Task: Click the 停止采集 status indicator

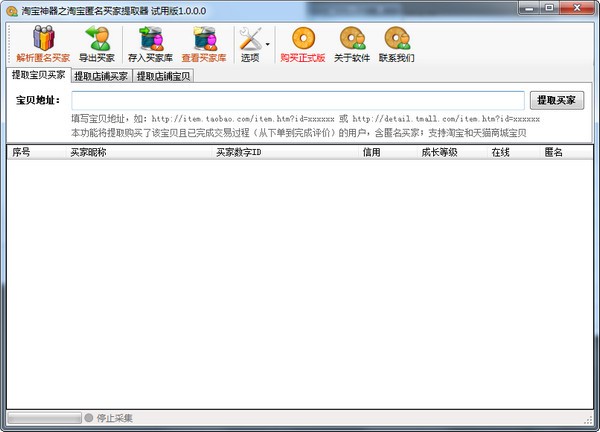Action: (x=109, y=418)
